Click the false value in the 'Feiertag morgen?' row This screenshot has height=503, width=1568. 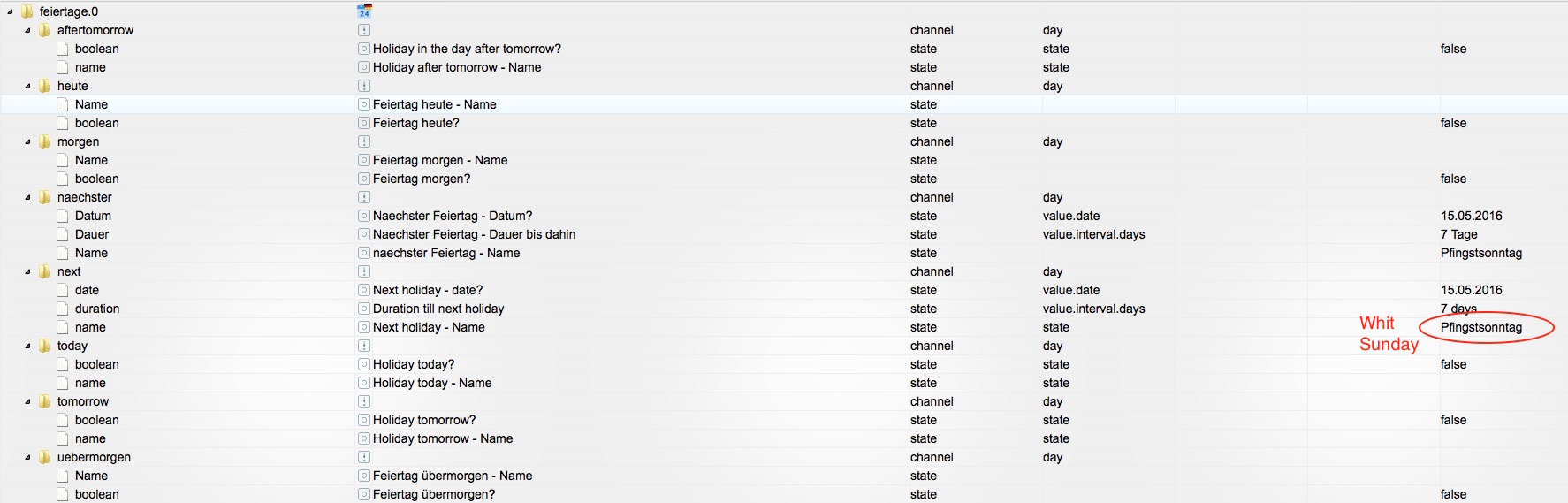[1453, 179]
